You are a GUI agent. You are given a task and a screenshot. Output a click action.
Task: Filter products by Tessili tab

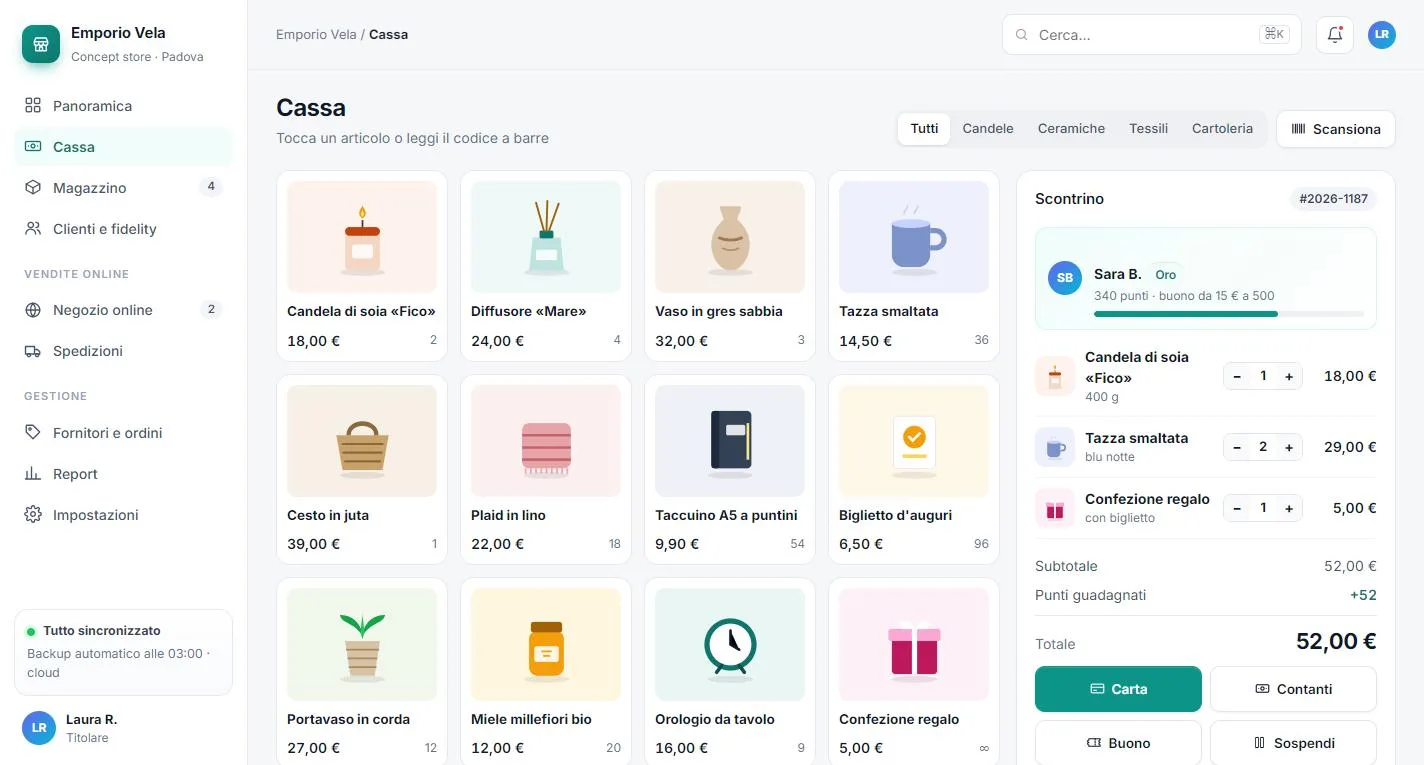[x=1149, y=129]
